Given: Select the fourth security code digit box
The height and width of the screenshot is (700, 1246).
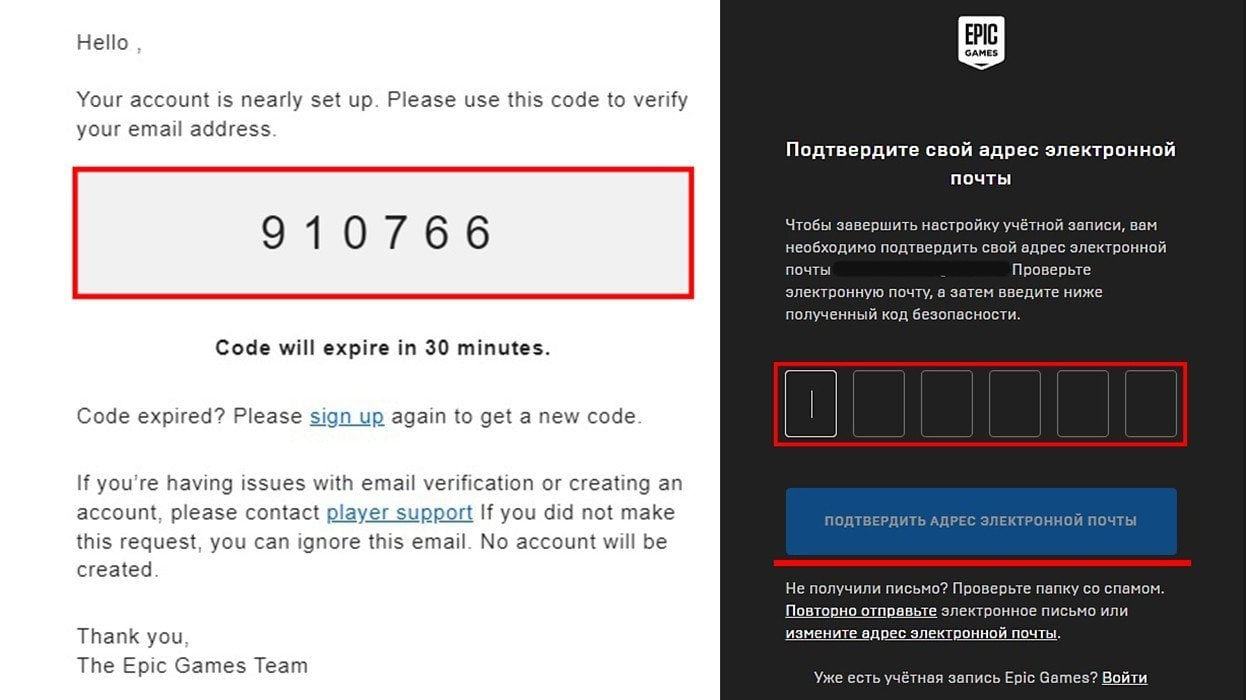Looking at the screenshot, I should pos(1015,404).
